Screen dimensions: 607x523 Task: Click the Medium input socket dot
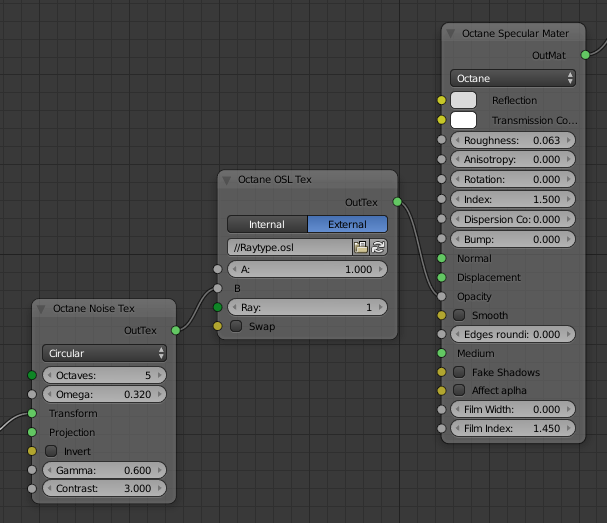(441, 353)
